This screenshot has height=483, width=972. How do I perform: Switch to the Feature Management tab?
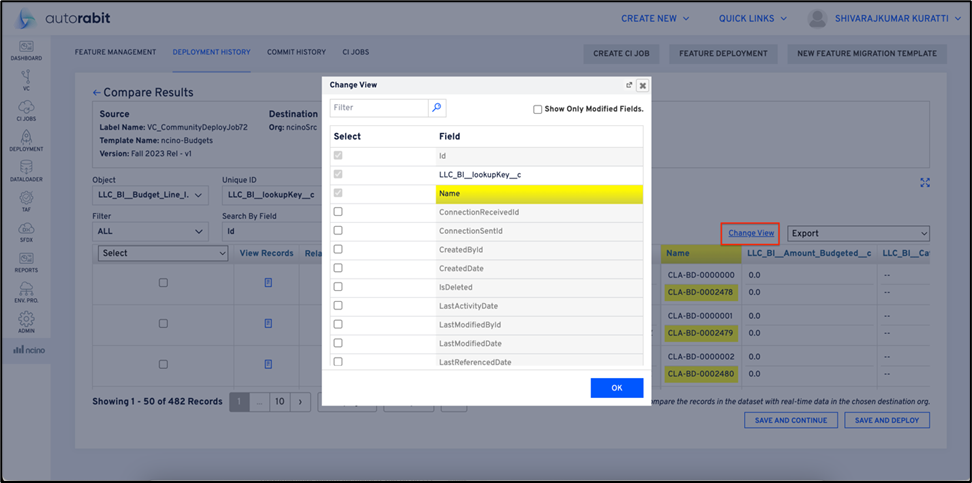pos(116,52)
